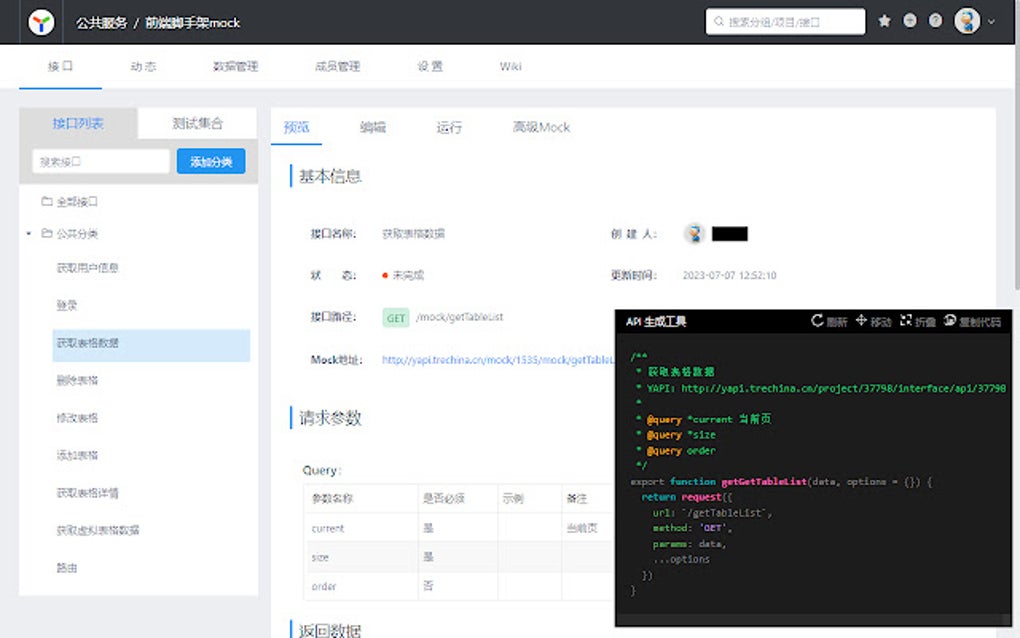This screenshot has height=638, width=1020.
Task: Click the add project plus icon
Action: click(x=908, y=20)
